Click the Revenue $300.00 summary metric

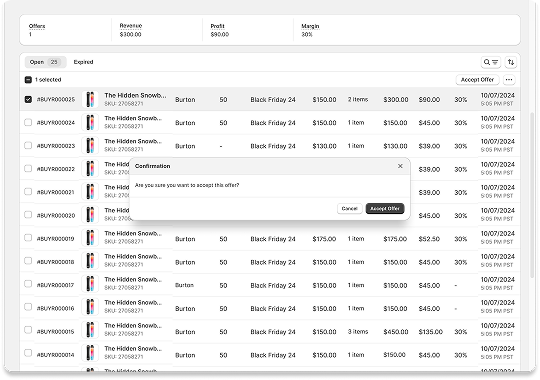(131, 30)
